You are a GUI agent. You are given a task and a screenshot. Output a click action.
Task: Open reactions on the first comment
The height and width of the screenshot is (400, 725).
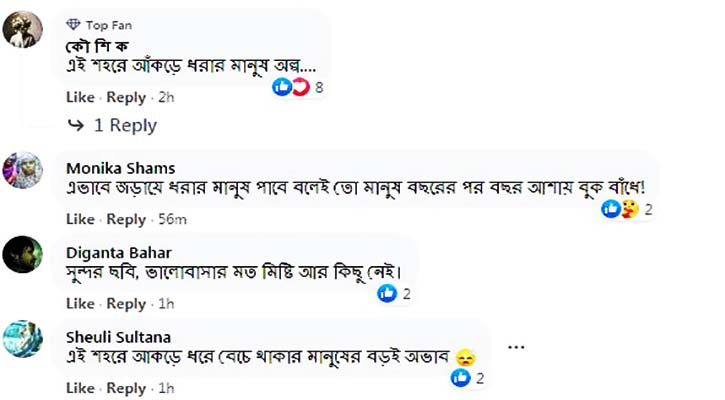(298, 88)
